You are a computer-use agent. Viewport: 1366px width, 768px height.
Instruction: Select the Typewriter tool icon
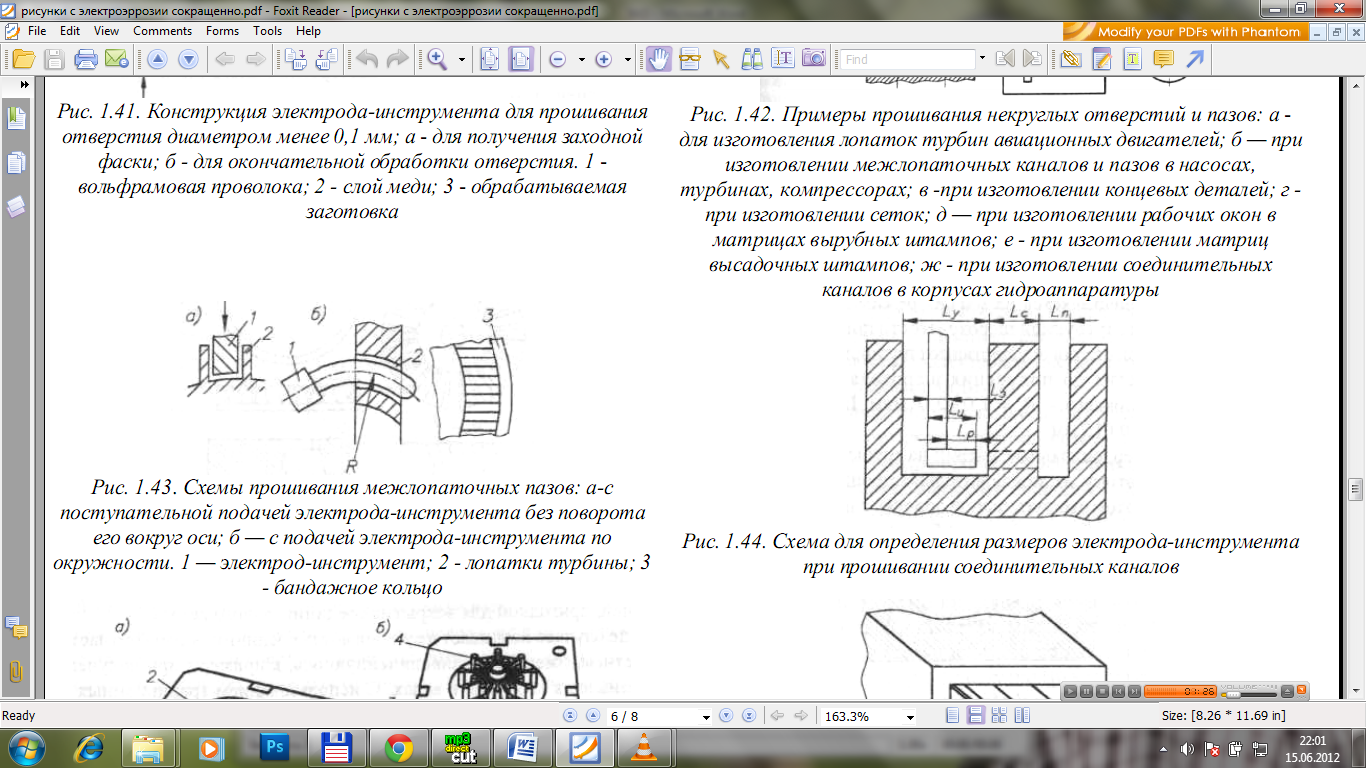point(1133,59)
